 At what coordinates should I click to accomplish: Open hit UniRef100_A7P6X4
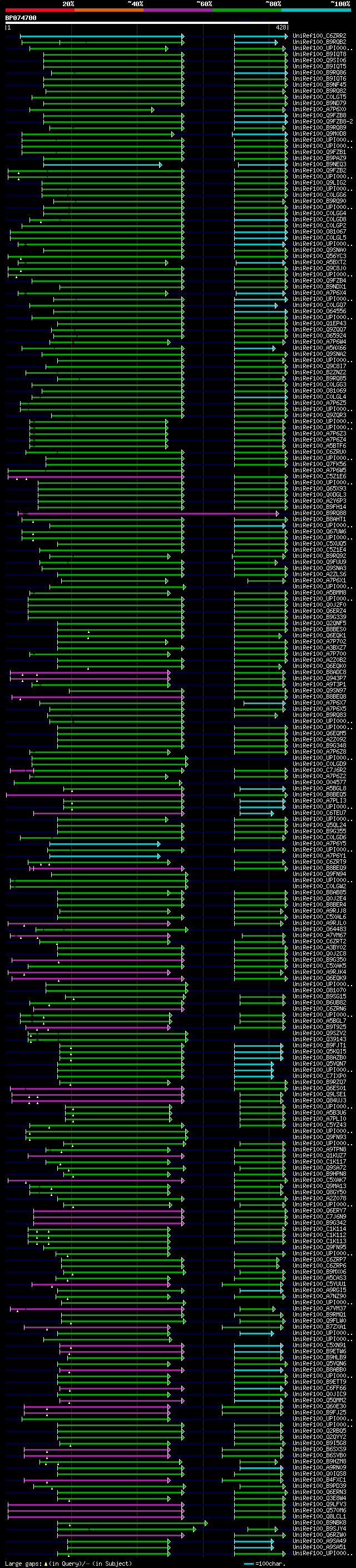319,293
